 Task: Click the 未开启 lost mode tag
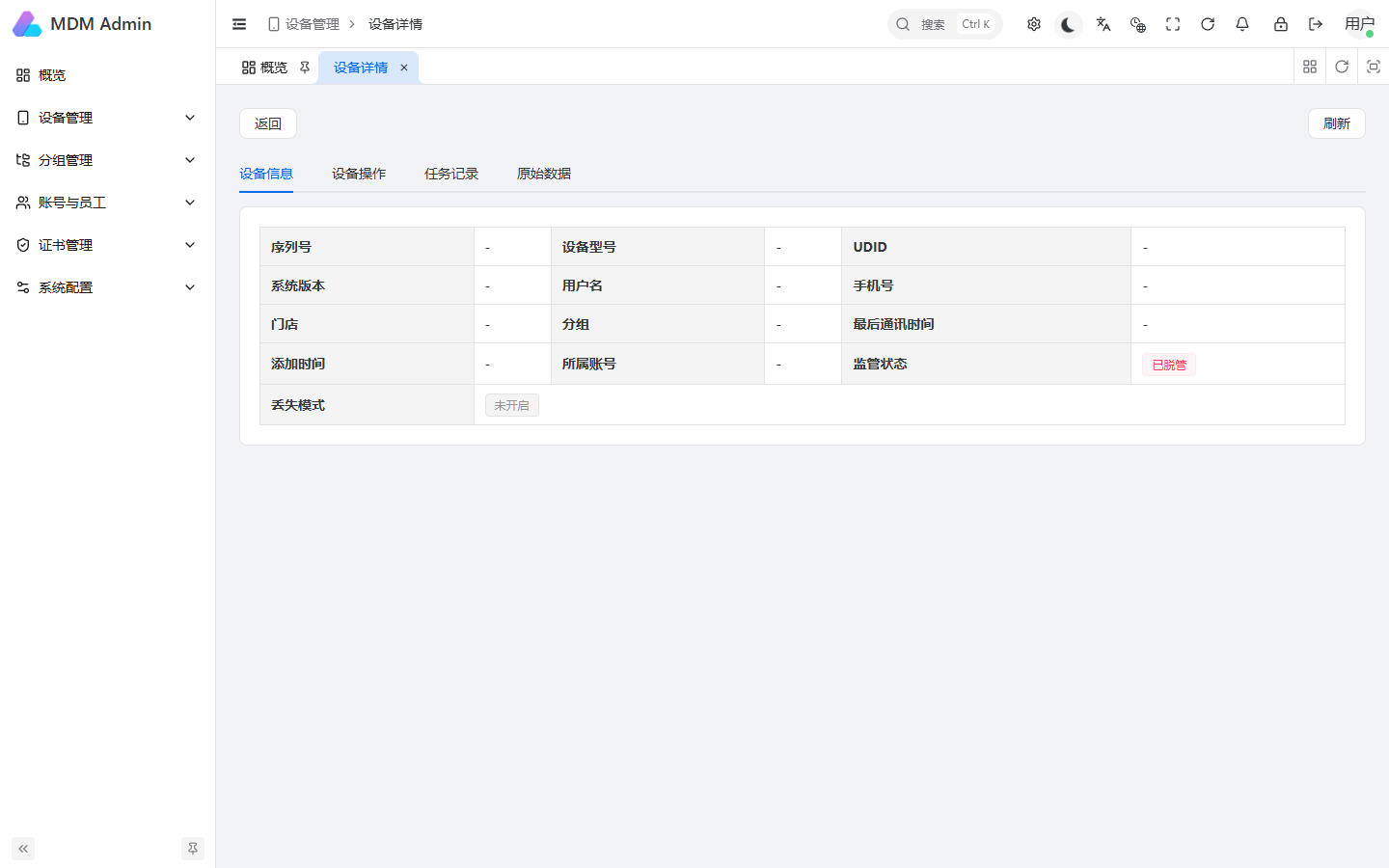point(511,405)
